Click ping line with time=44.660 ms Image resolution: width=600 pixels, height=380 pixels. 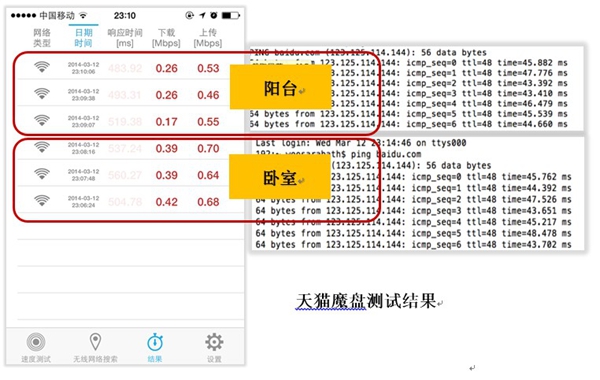tap(409, 124)
